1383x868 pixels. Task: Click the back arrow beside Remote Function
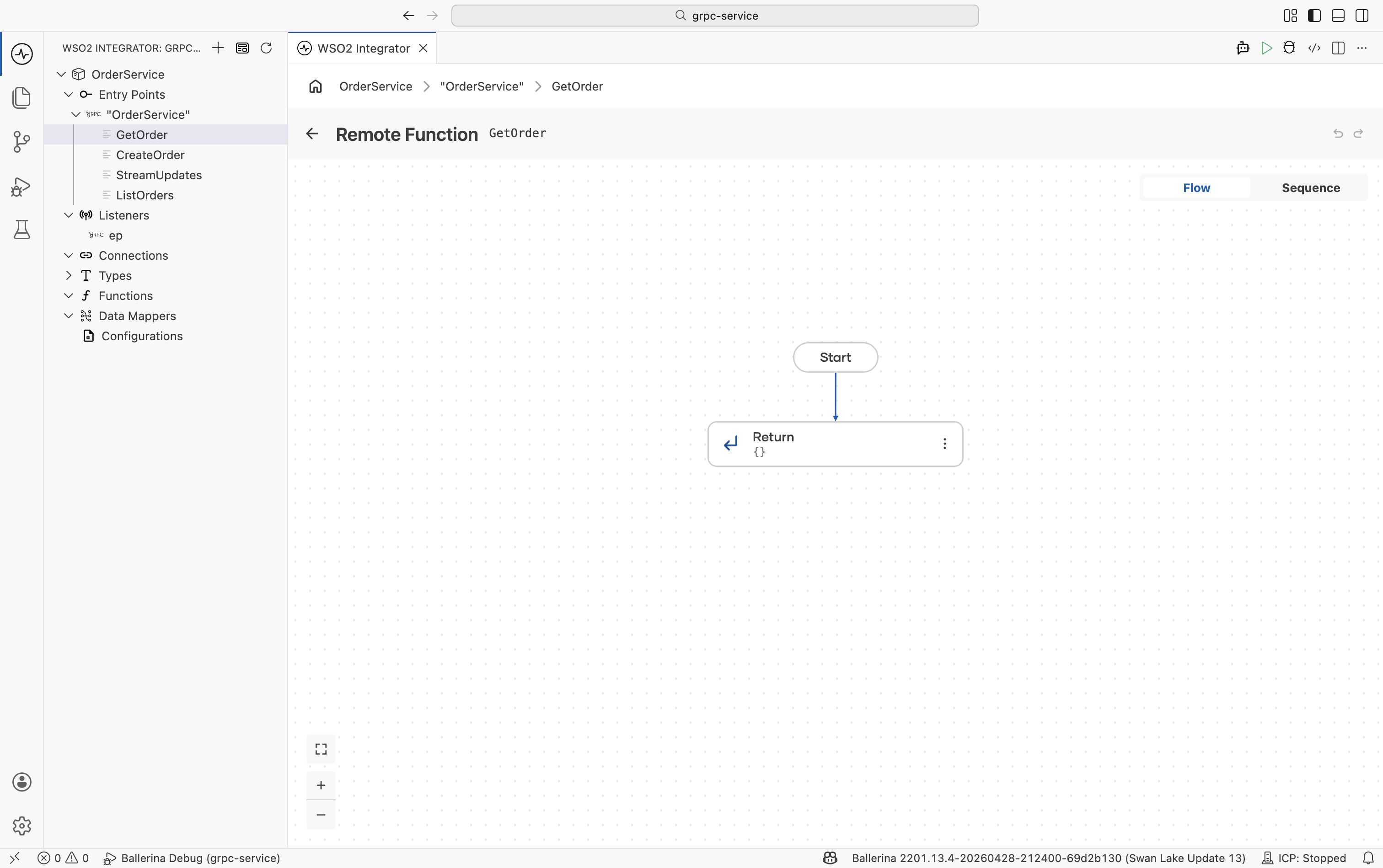pyautogui.click(x=312, y=134)
